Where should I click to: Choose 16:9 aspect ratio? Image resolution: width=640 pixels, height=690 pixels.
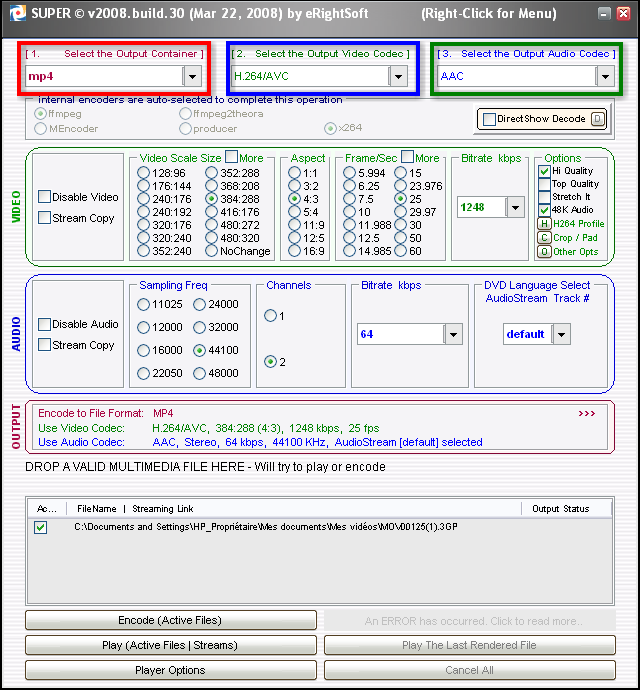(x=294, y=251)
